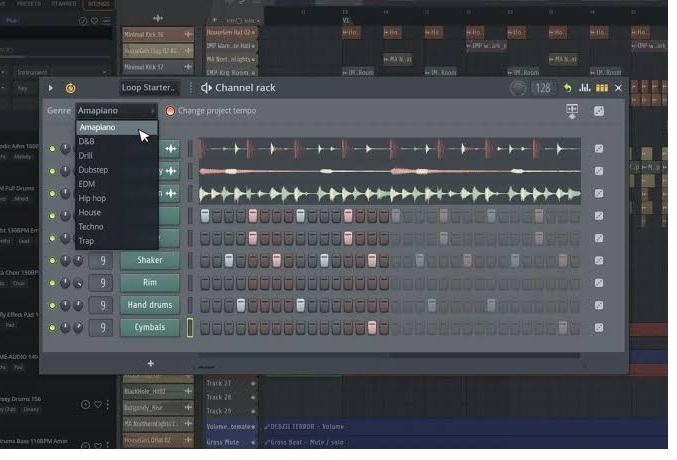Click the circled checkmark icon in browser header
677x460 pixels.
tap(82, 21)
